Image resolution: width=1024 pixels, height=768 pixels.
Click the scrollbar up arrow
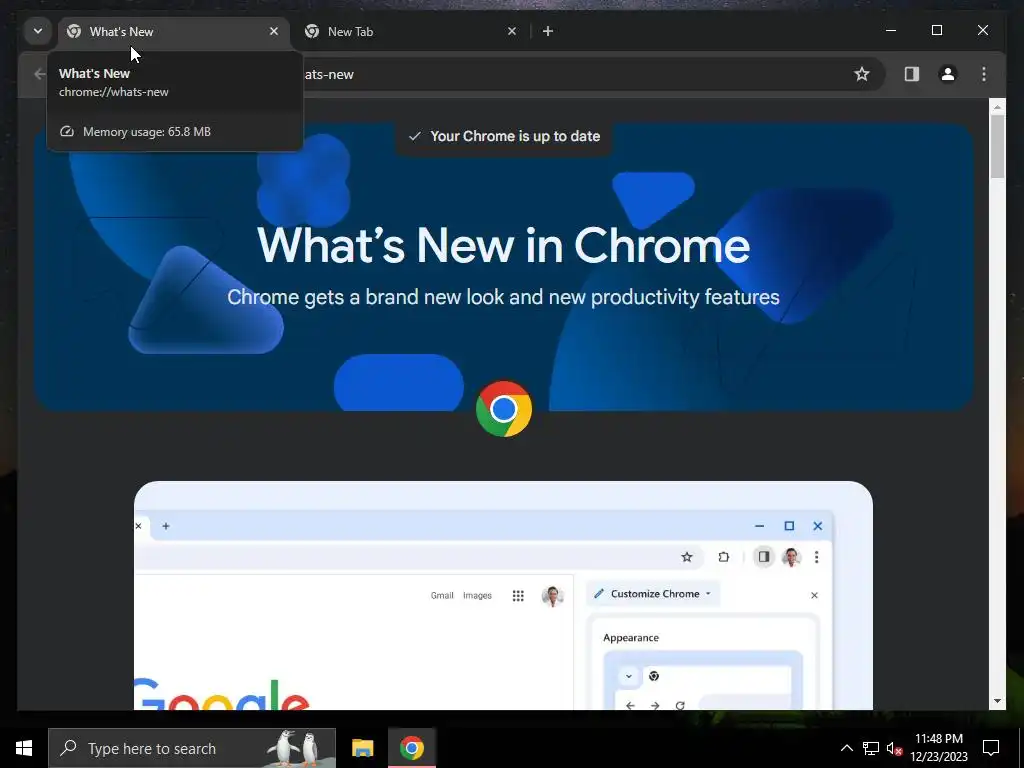pyautogui.click(x=997, y=106)
